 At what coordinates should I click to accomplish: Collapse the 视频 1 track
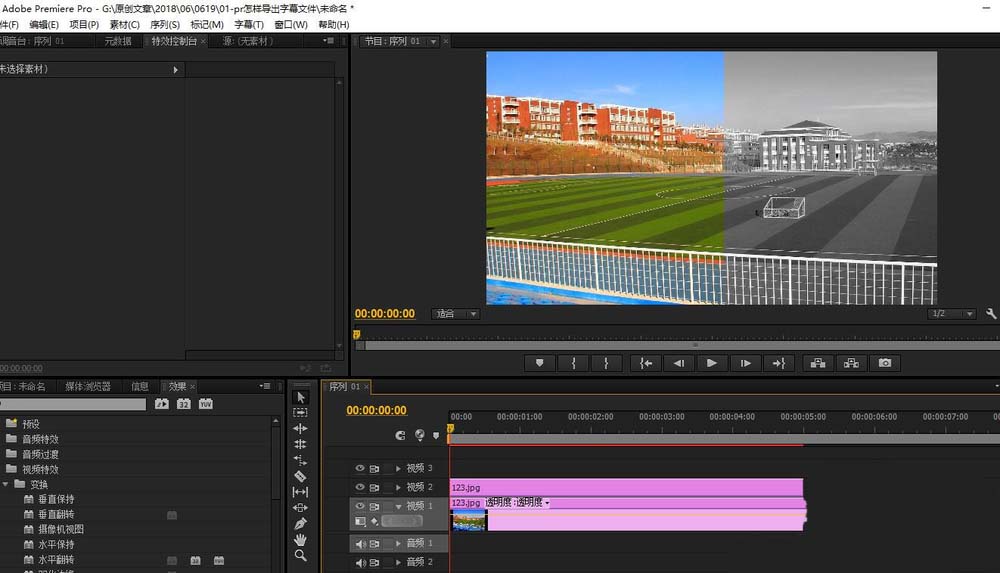point(398,506)
